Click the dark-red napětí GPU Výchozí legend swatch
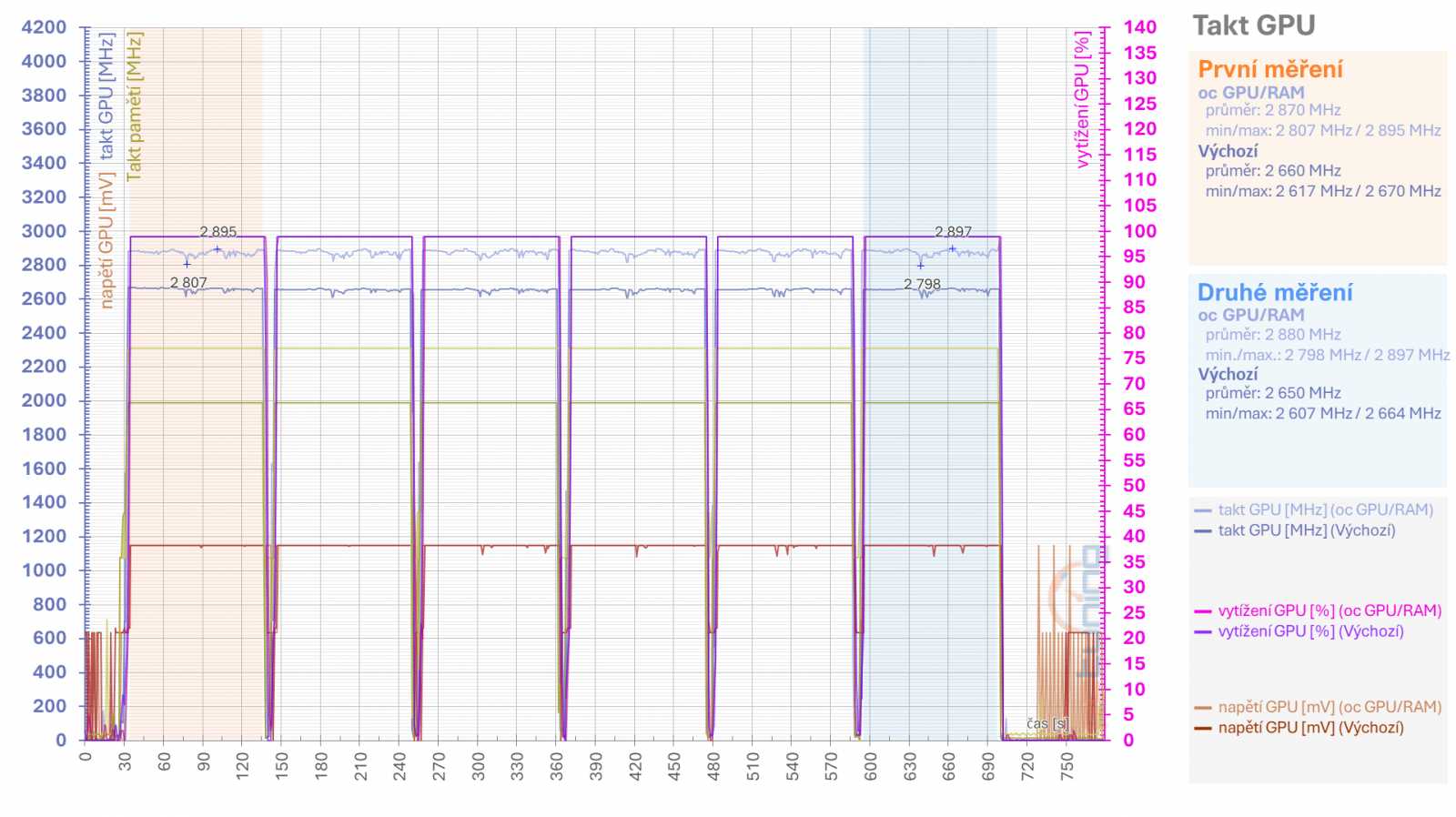Screen dimensions: 1456x817 (1203, 728)
